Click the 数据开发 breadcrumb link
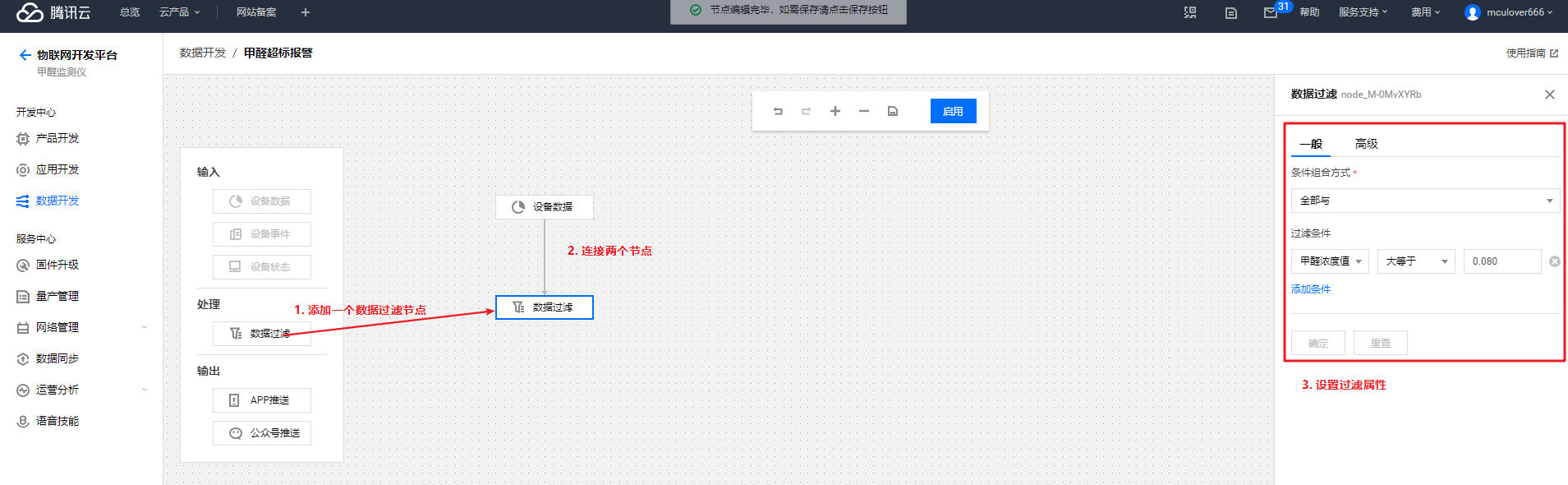Screen dimensions: 1568x485 [x=203, y=53]
